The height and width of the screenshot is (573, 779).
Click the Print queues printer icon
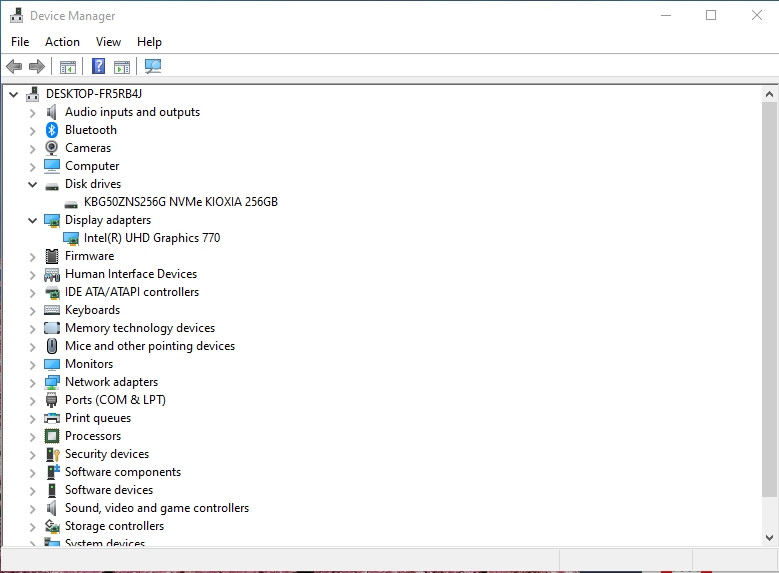[x=52, y=418]
